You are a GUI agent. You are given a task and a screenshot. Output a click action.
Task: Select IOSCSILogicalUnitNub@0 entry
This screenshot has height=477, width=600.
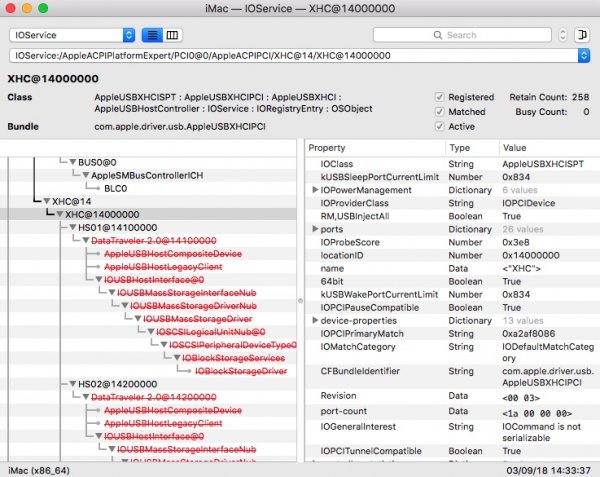coord(210,332)
